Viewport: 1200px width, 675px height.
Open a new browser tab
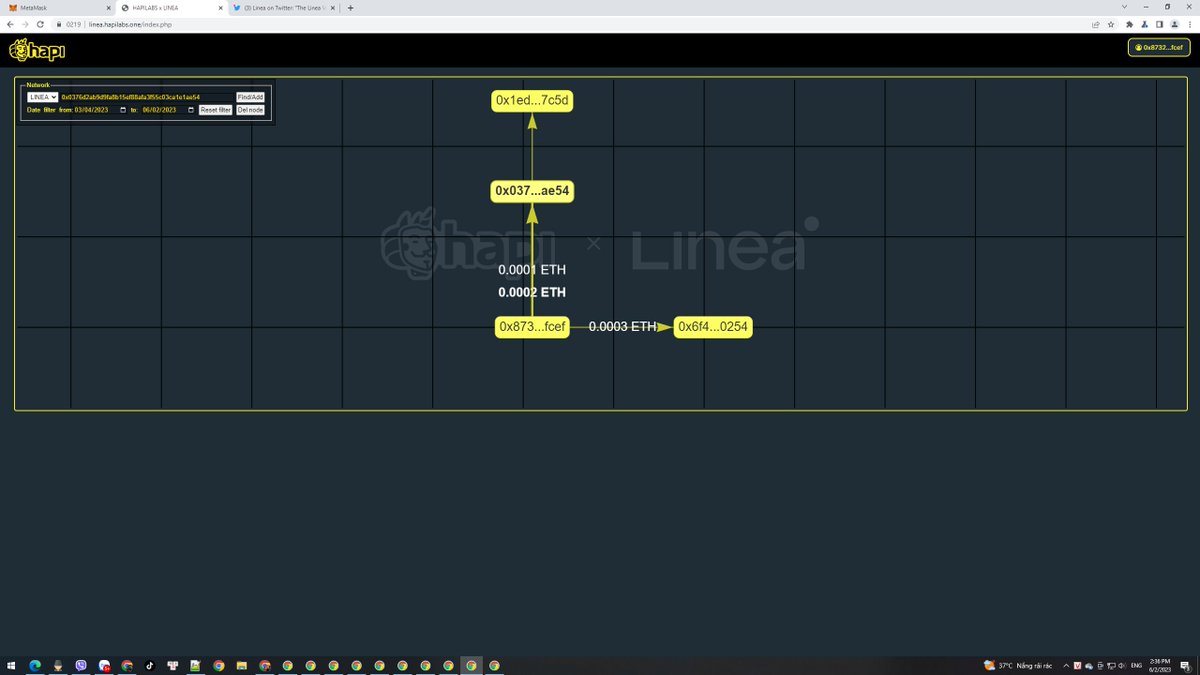click(351, 7)
